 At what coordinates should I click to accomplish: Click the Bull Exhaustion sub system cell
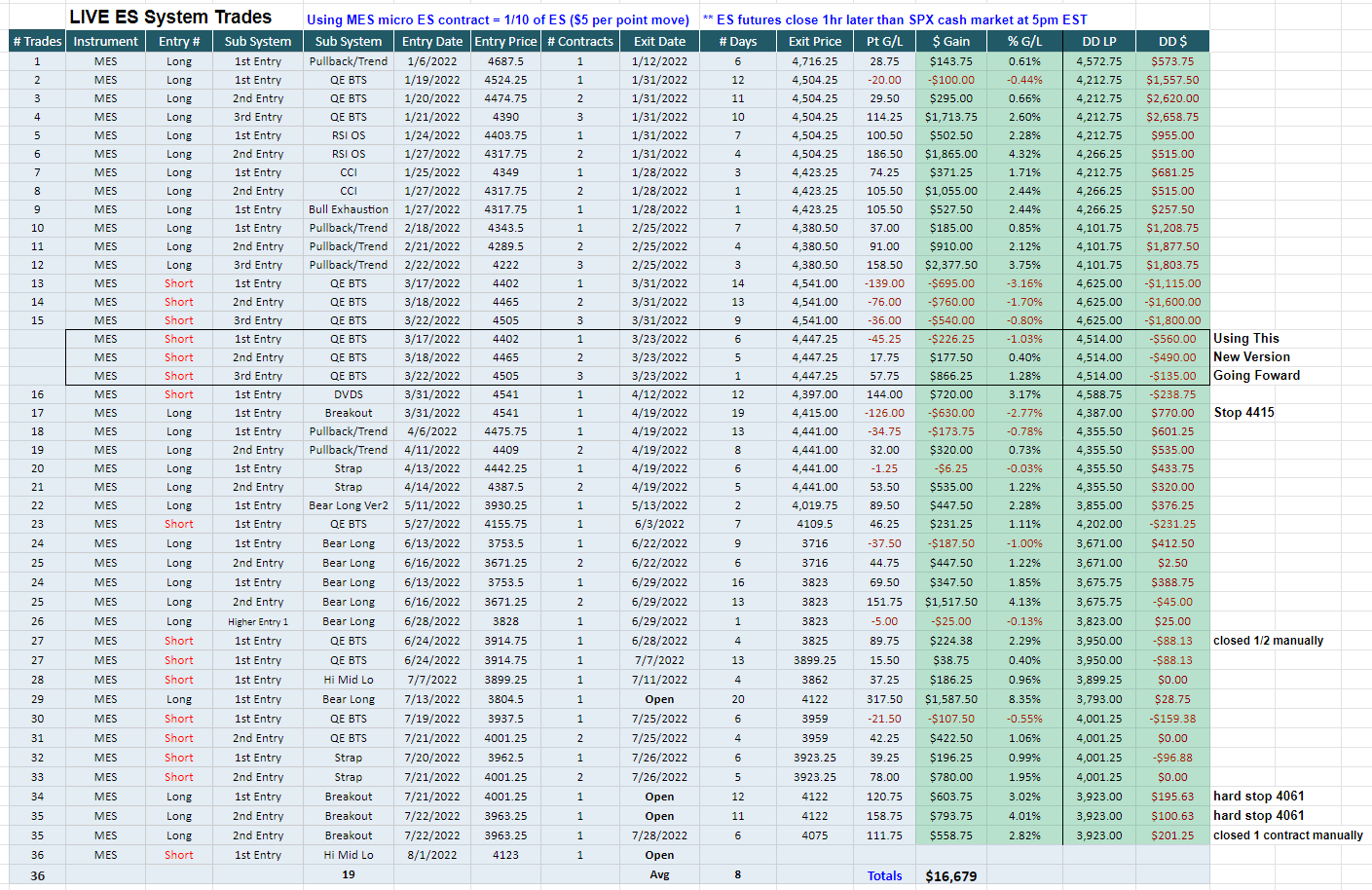click(x=349, y=209)
